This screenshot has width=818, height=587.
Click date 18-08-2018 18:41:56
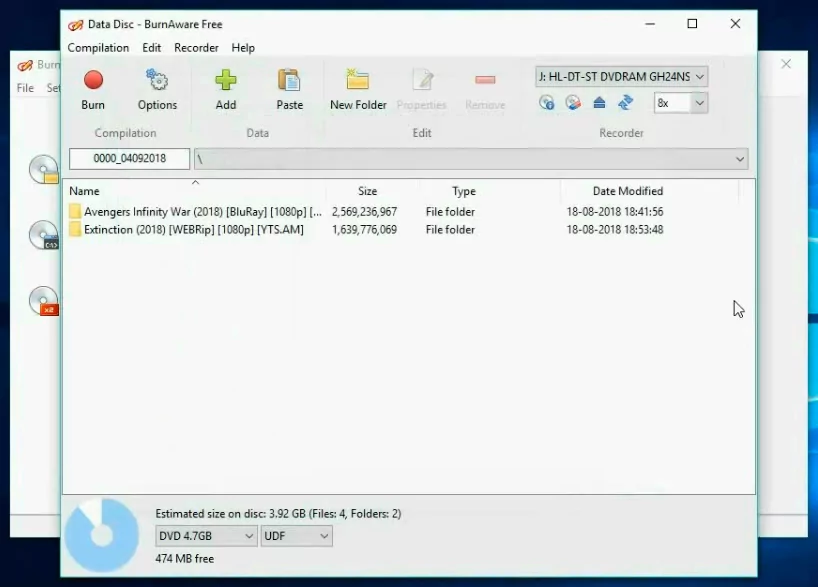click(x=615, y=211)
